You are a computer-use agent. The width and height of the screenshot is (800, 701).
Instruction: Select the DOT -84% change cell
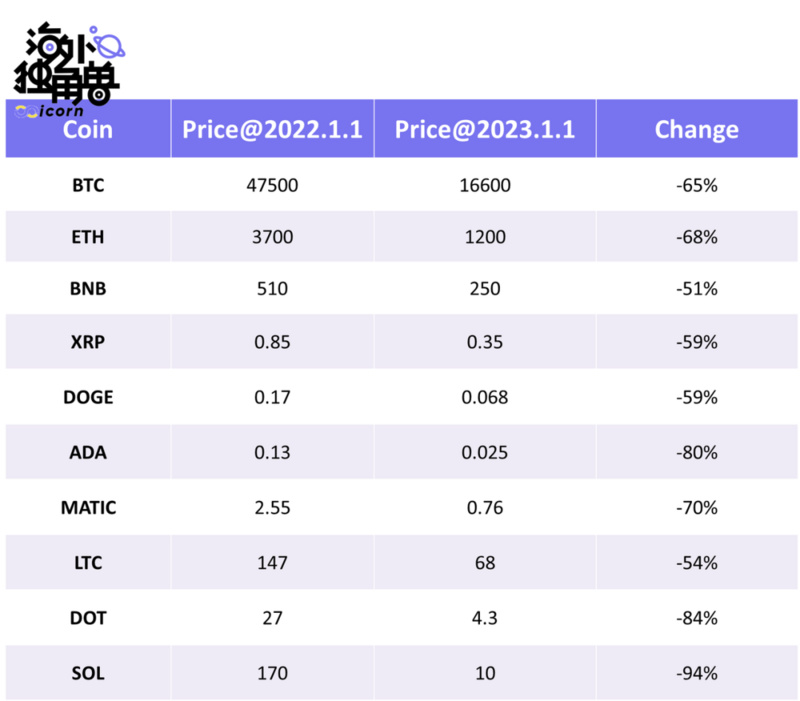(x=696, y=618)
